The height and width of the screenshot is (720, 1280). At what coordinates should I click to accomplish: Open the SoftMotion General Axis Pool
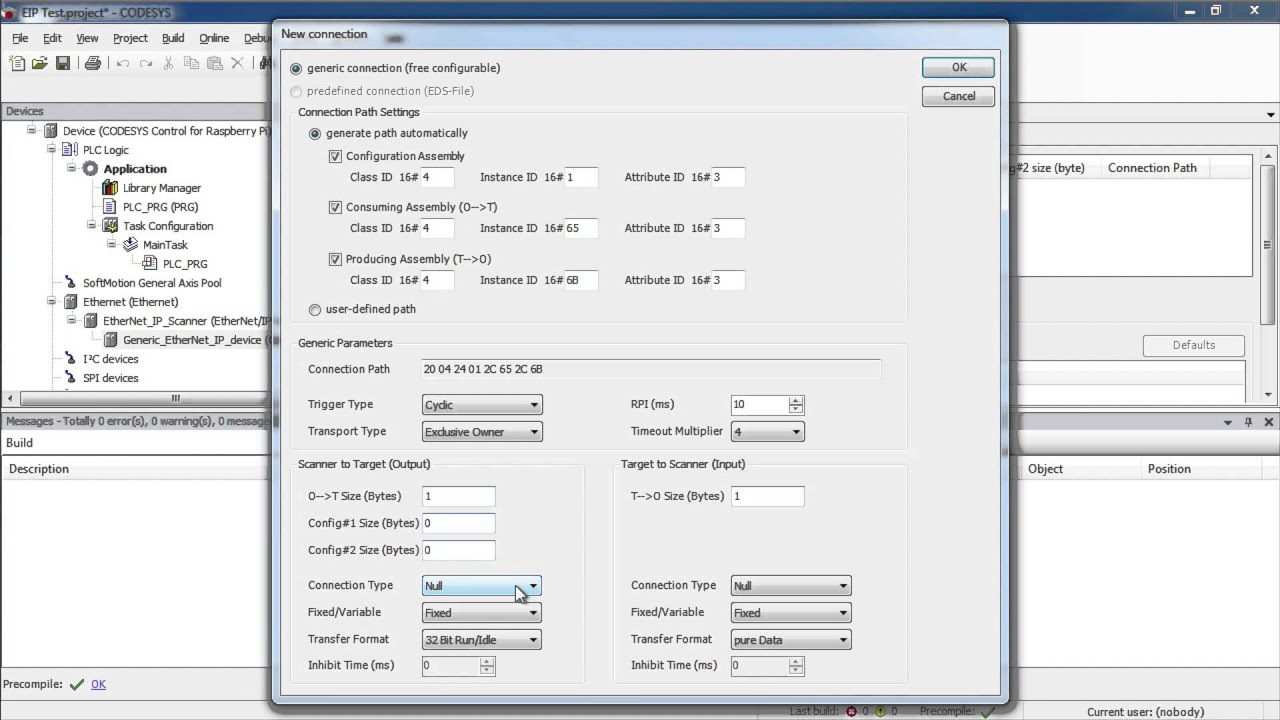point(152,283)
